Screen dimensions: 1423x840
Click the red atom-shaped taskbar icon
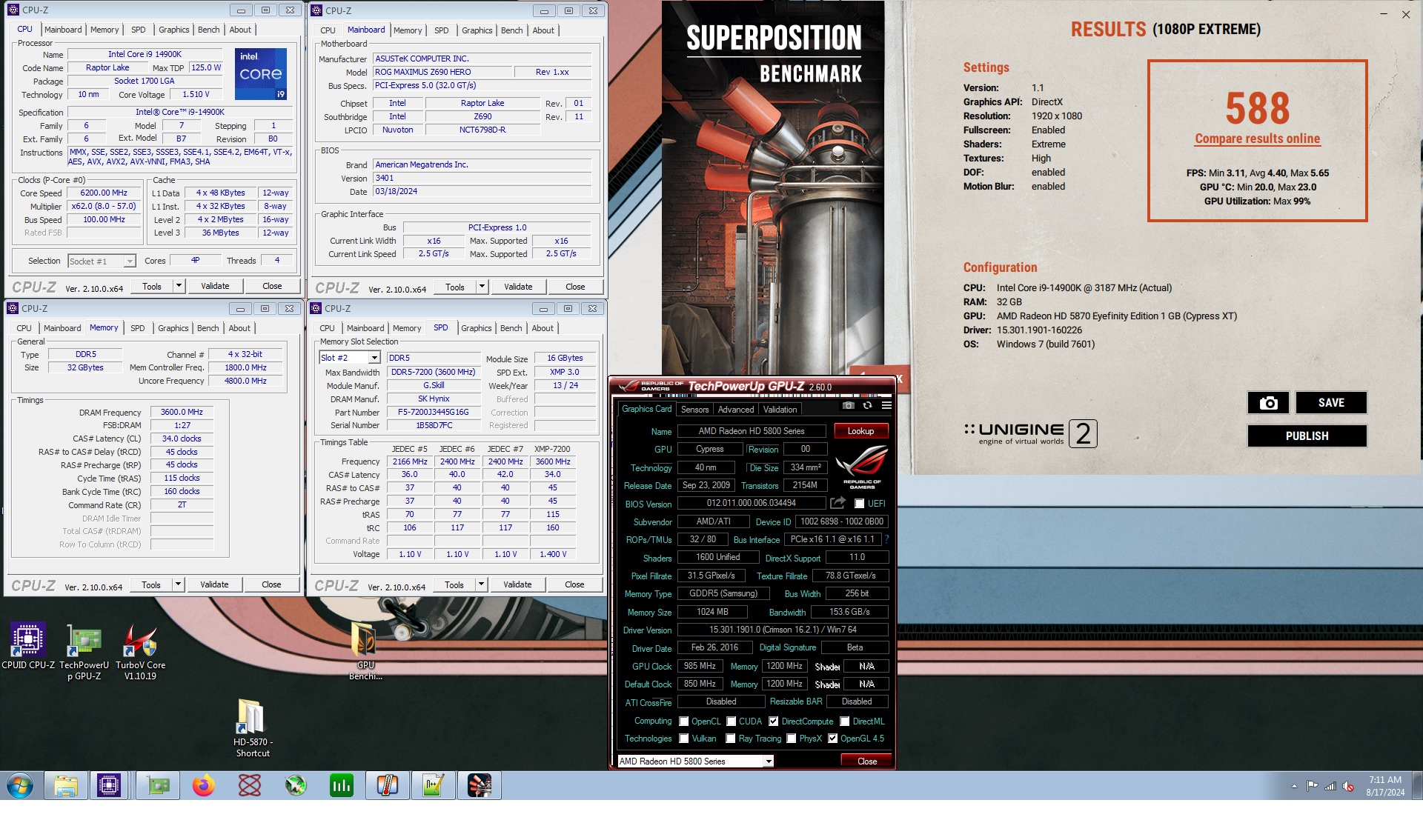point(250,785)
